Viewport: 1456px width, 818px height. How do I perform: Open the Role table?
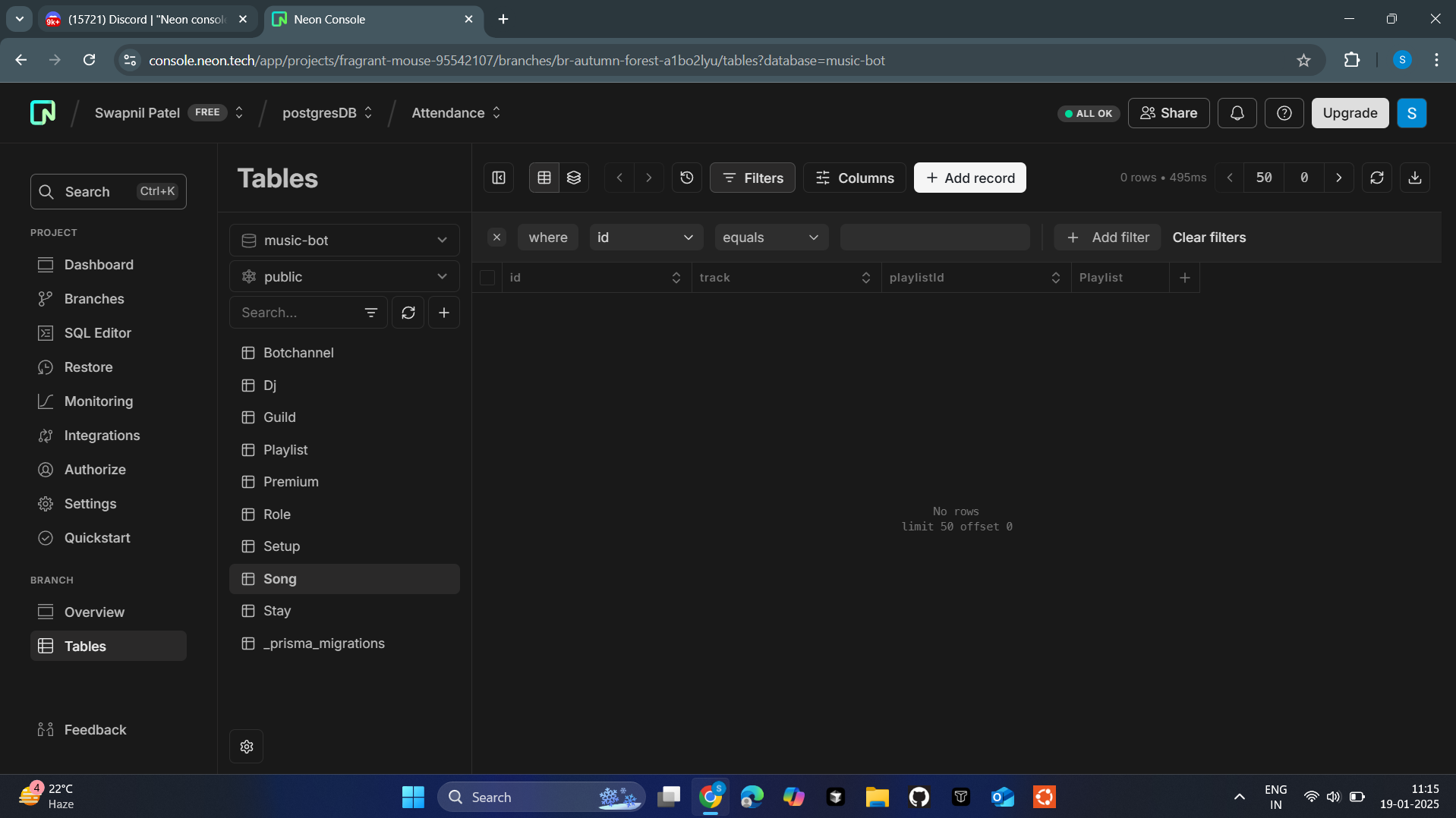pyautogui.click(x=345, y=514)
